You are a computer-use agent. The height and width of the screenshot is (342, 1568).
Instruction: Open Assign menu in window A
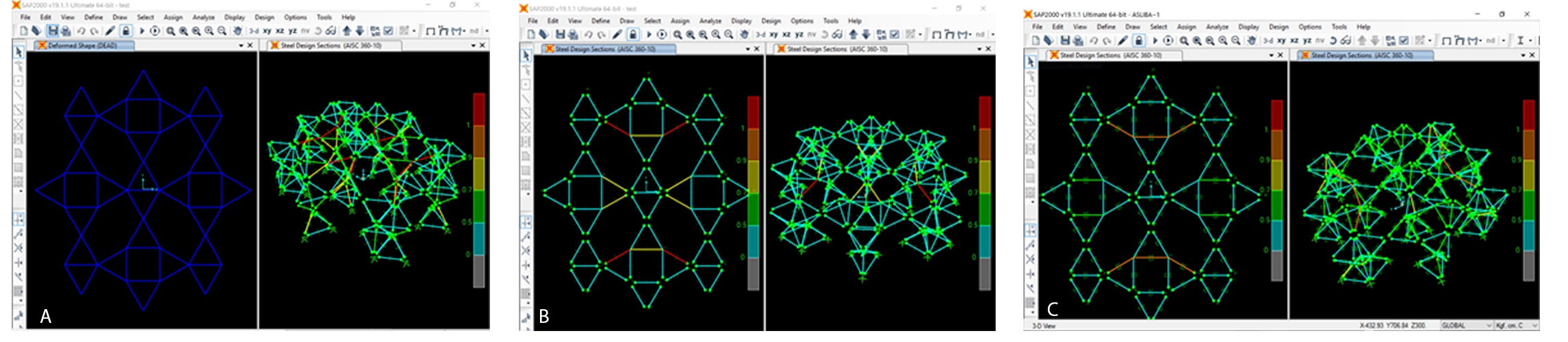coord(173,17)
